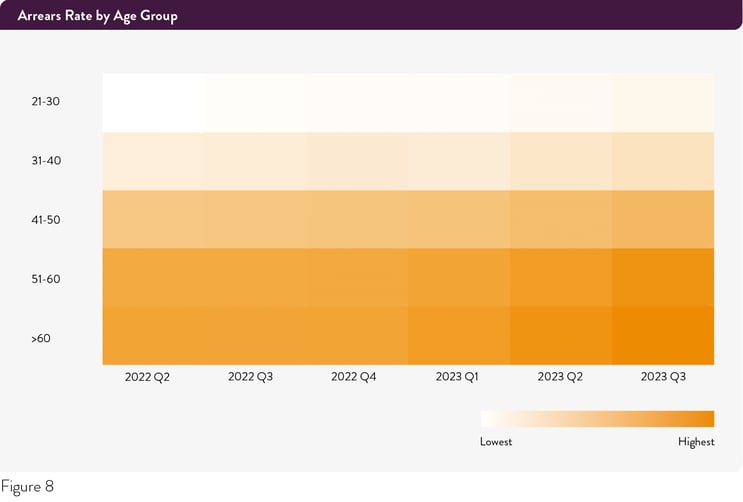Click the 'Figure 8' caption
743x502 pixels.
click(x=27, y=487)
